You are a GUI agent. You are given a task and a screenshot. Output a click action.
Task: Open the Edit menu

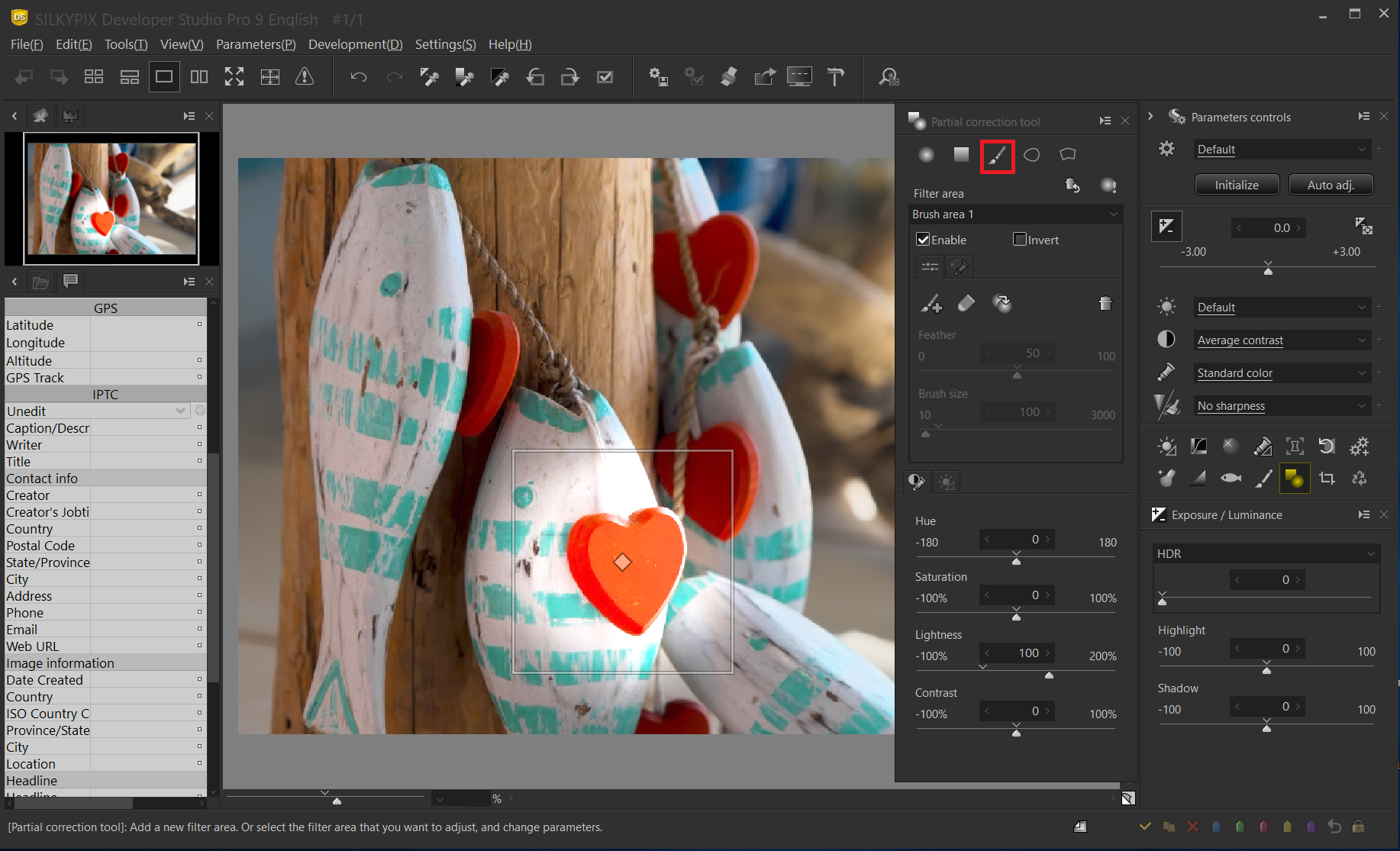tap(74, 44)
